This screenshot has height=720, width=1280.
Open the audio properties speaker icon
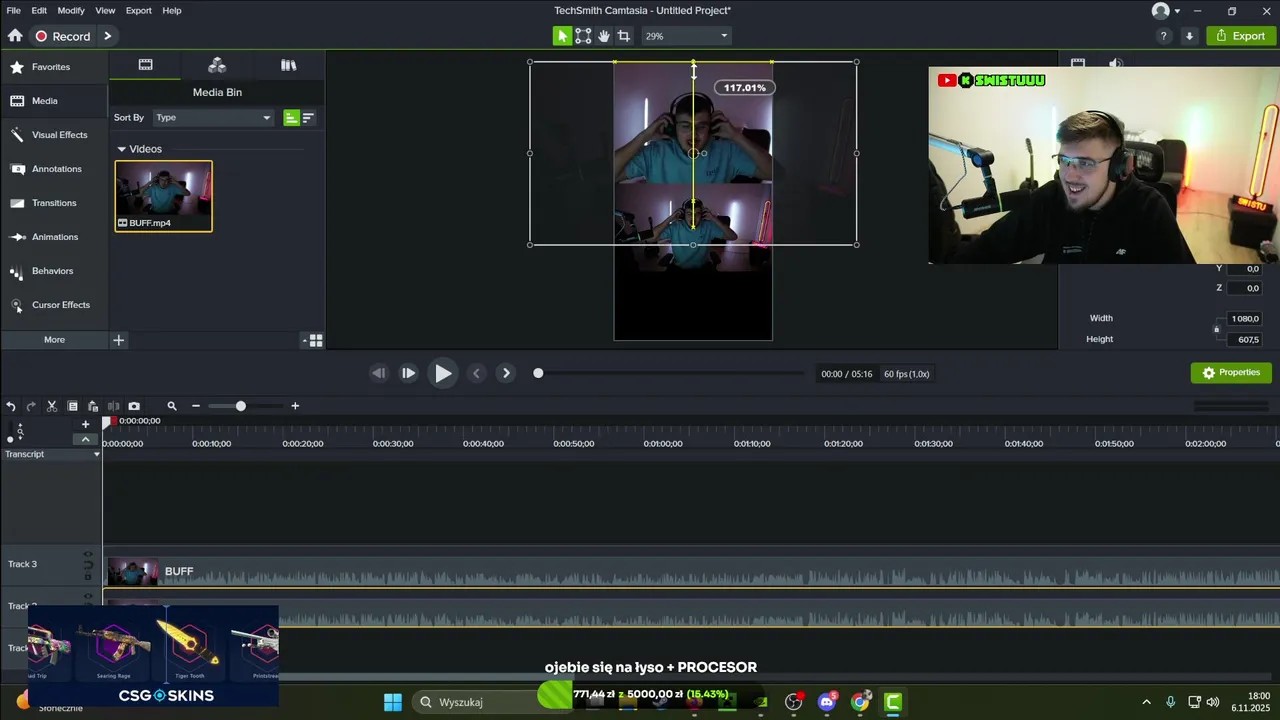(1115, 62)
